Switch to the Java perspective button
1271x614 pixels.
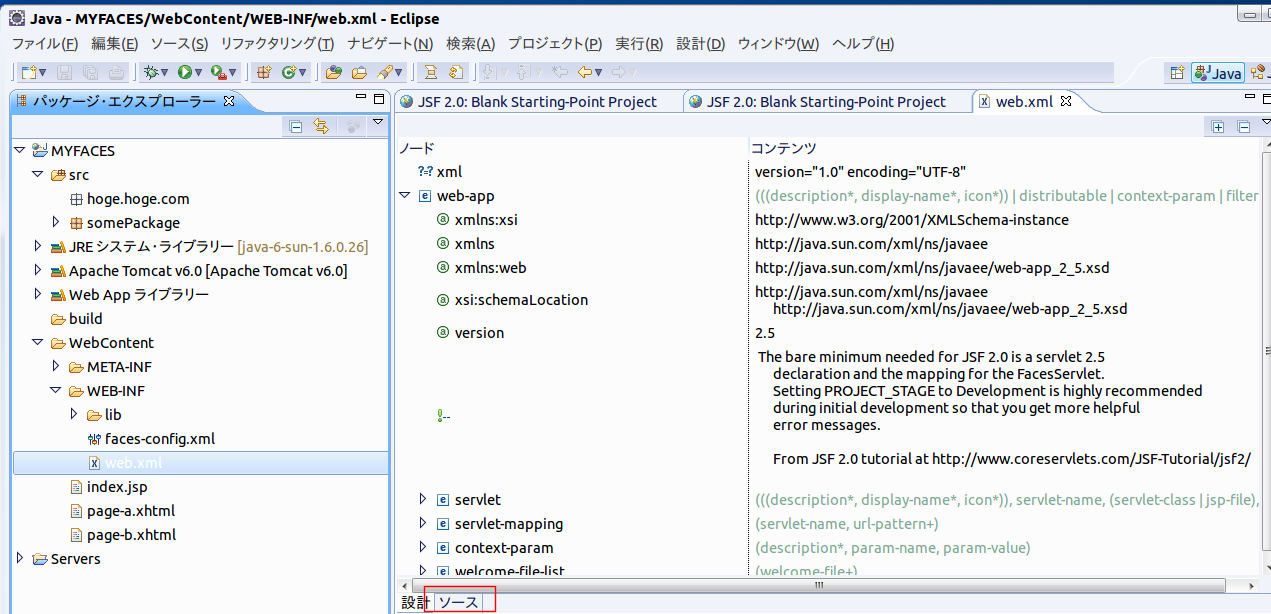coord(1217,73)
